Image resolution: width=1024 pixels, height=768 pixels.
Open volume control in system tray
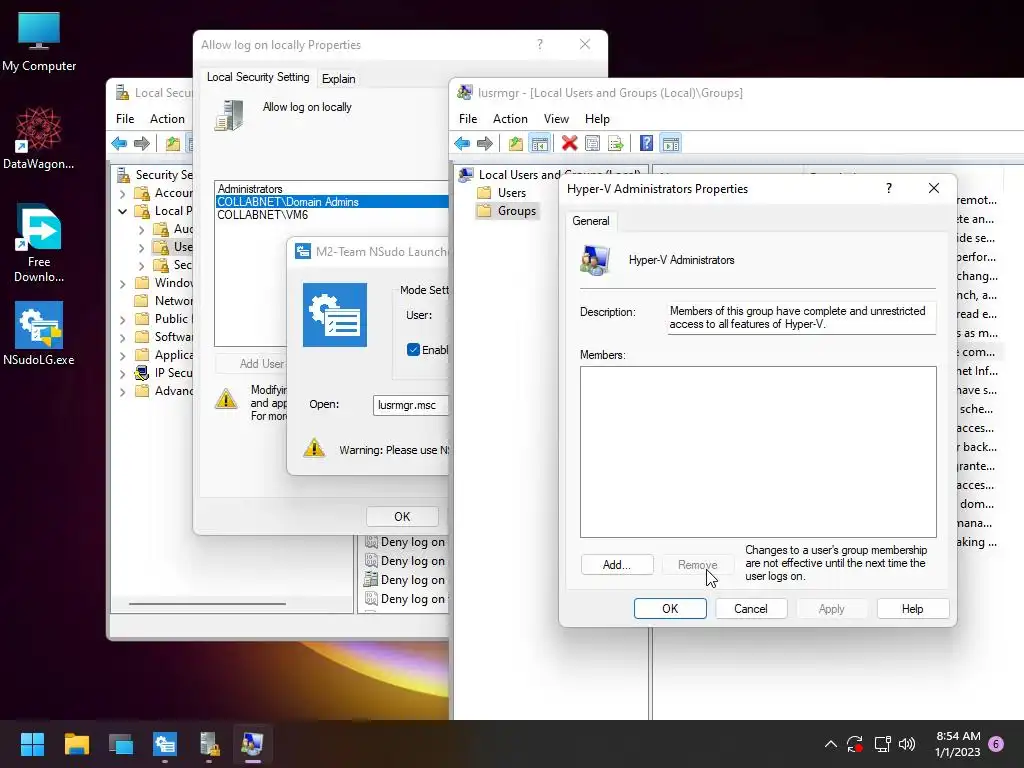[907, 744]
